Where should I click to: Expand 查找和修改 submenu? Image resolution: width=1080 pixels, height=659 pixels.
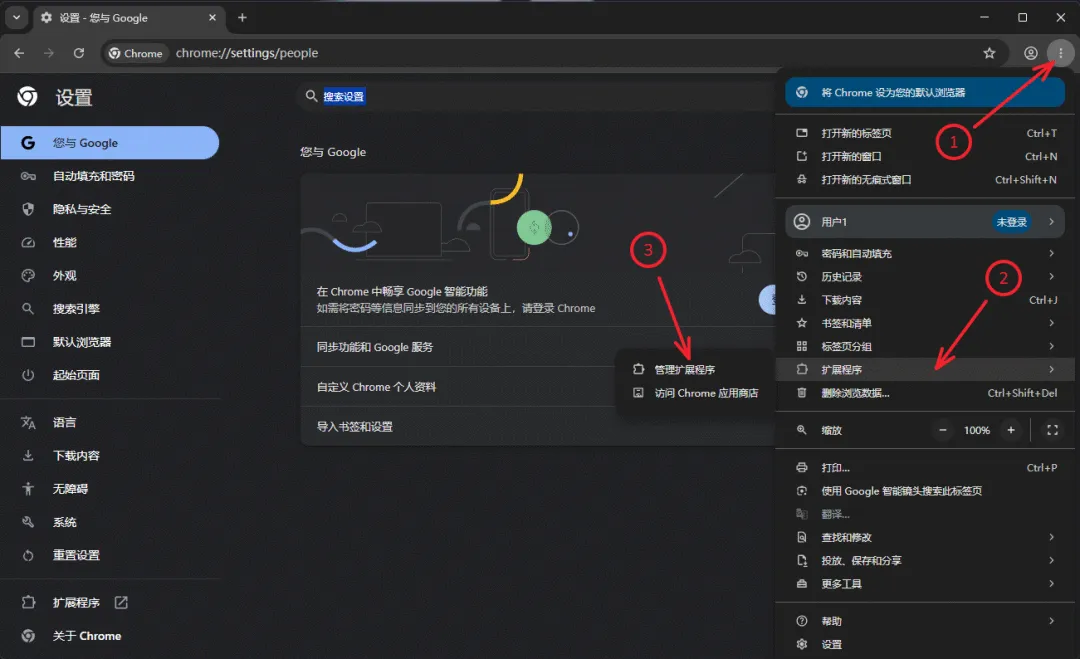925,537
